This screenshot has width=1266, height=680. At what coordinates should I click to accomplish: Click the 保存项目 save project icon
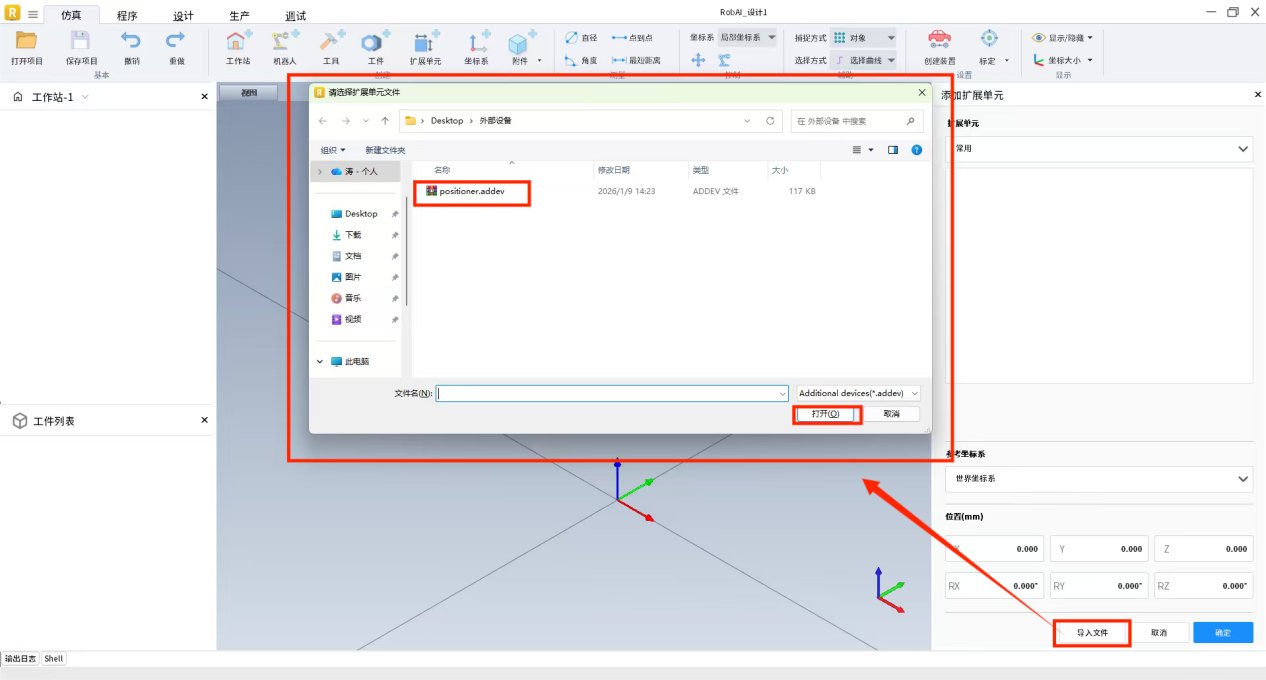[81, 42]
